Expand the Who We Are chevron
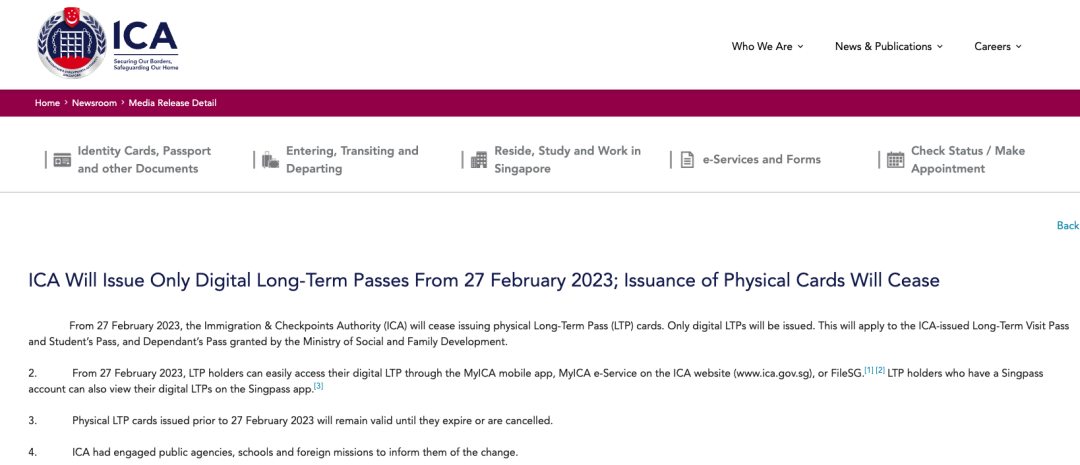Screen dimensions: 1080x465 801,47
